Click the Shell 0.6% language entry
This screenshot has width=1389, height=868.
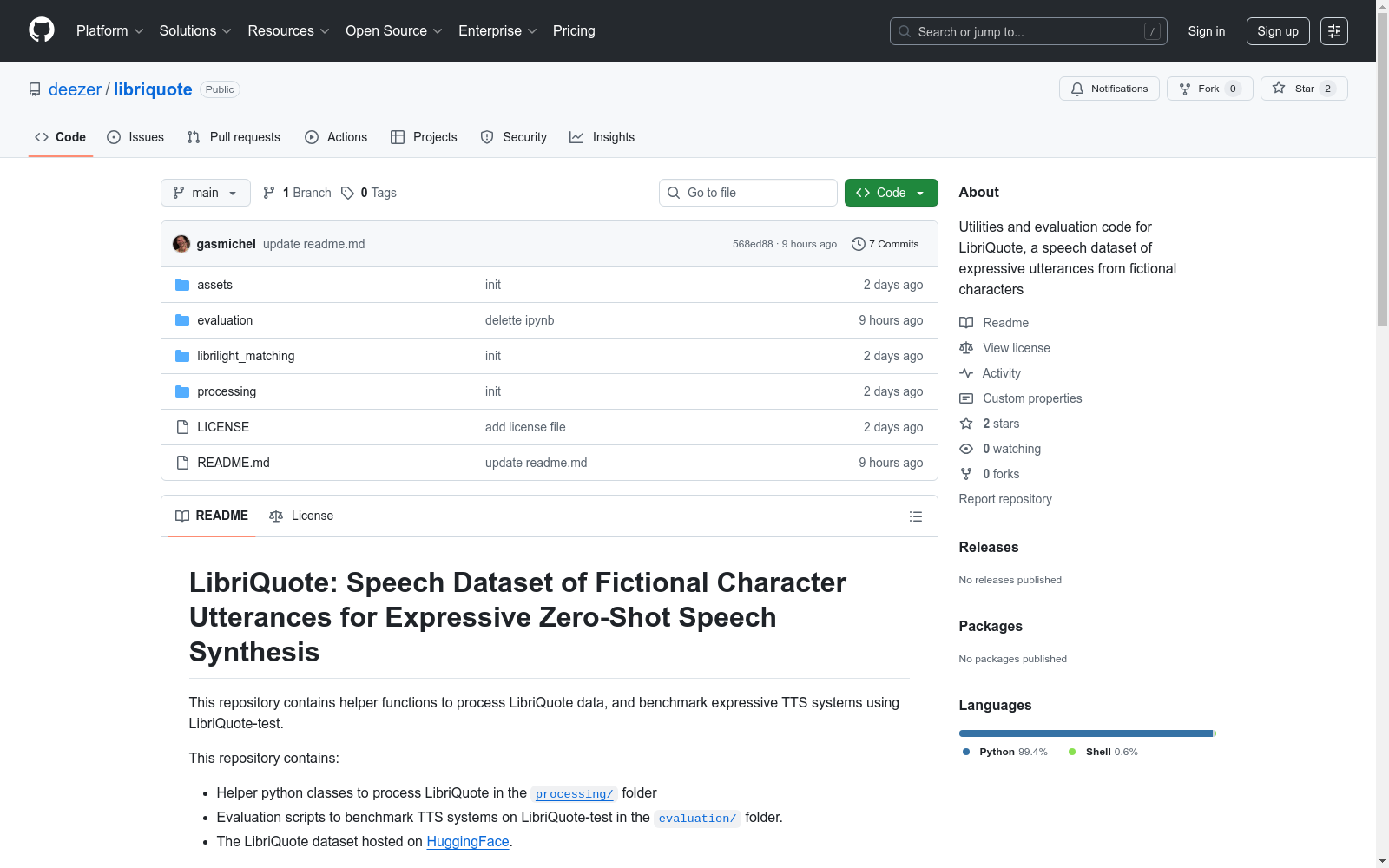[x=1103, y=752]
